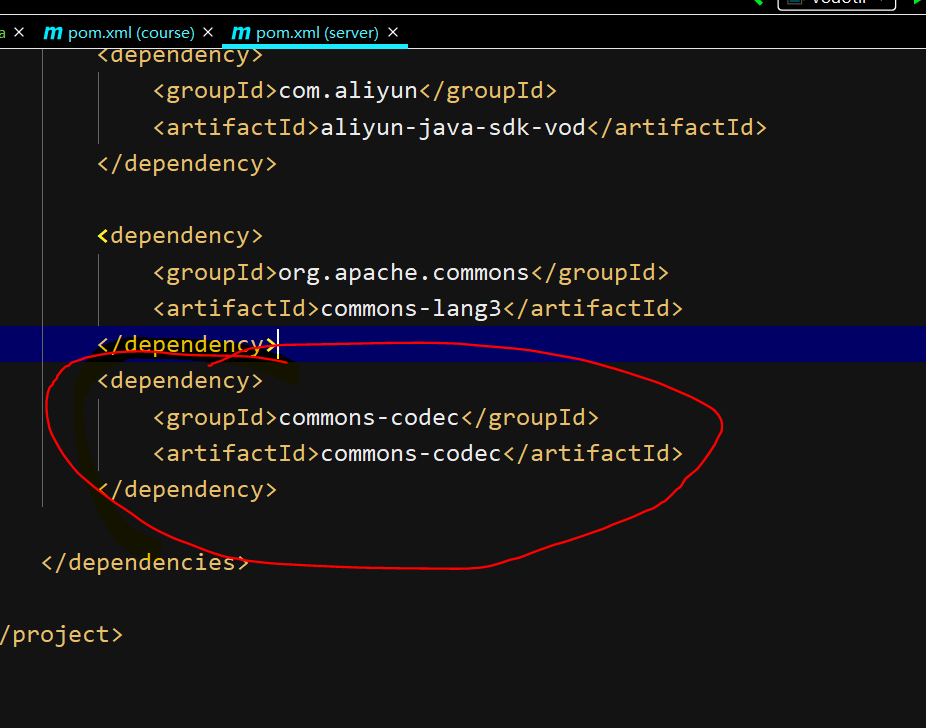Screen dimensions: 926x728
Task: Close the leftmost partially hidden tab
Action: click(x=19, y=32)
